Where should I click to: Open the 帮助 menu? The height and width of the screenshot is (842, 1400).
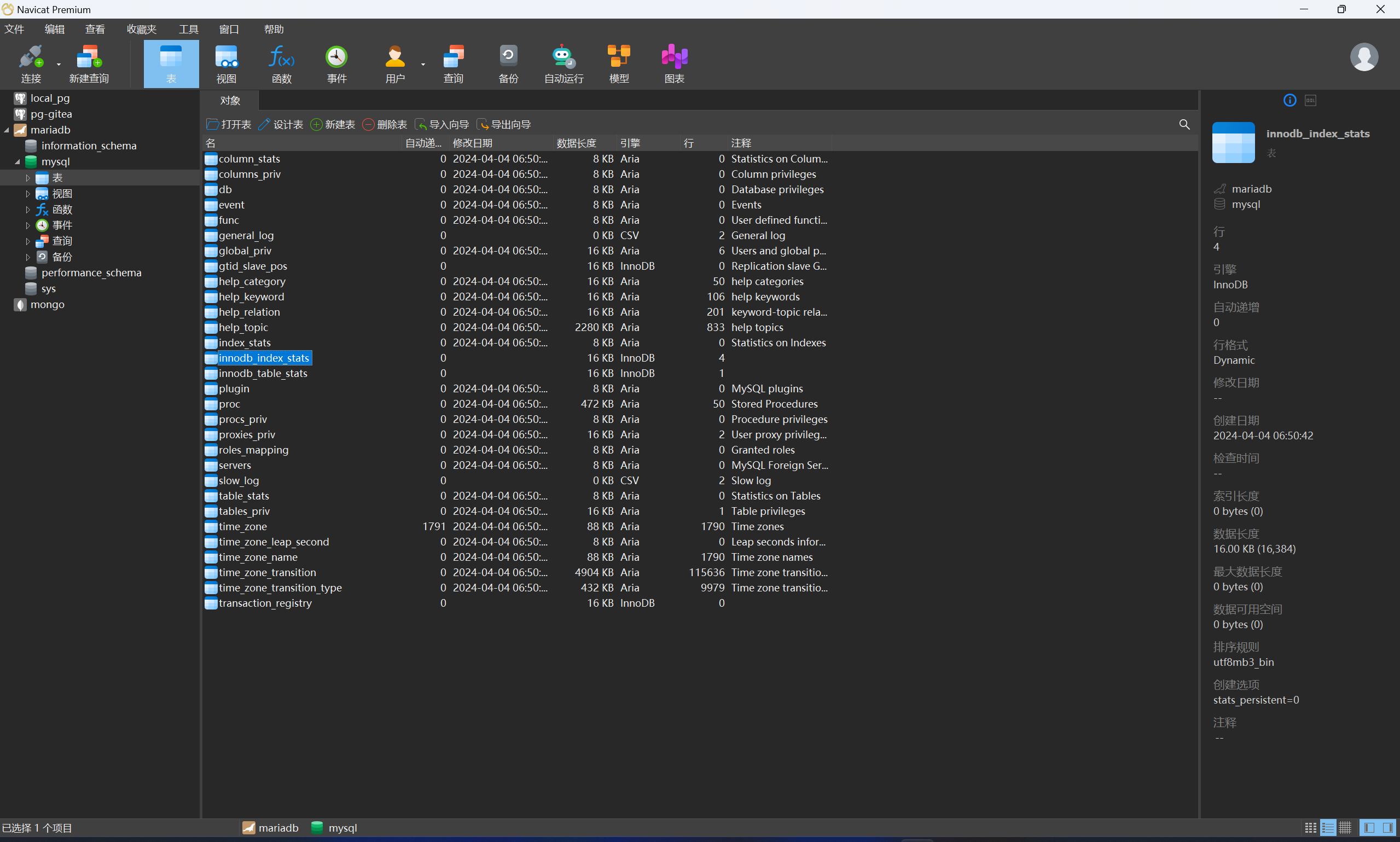pos(274,29)
